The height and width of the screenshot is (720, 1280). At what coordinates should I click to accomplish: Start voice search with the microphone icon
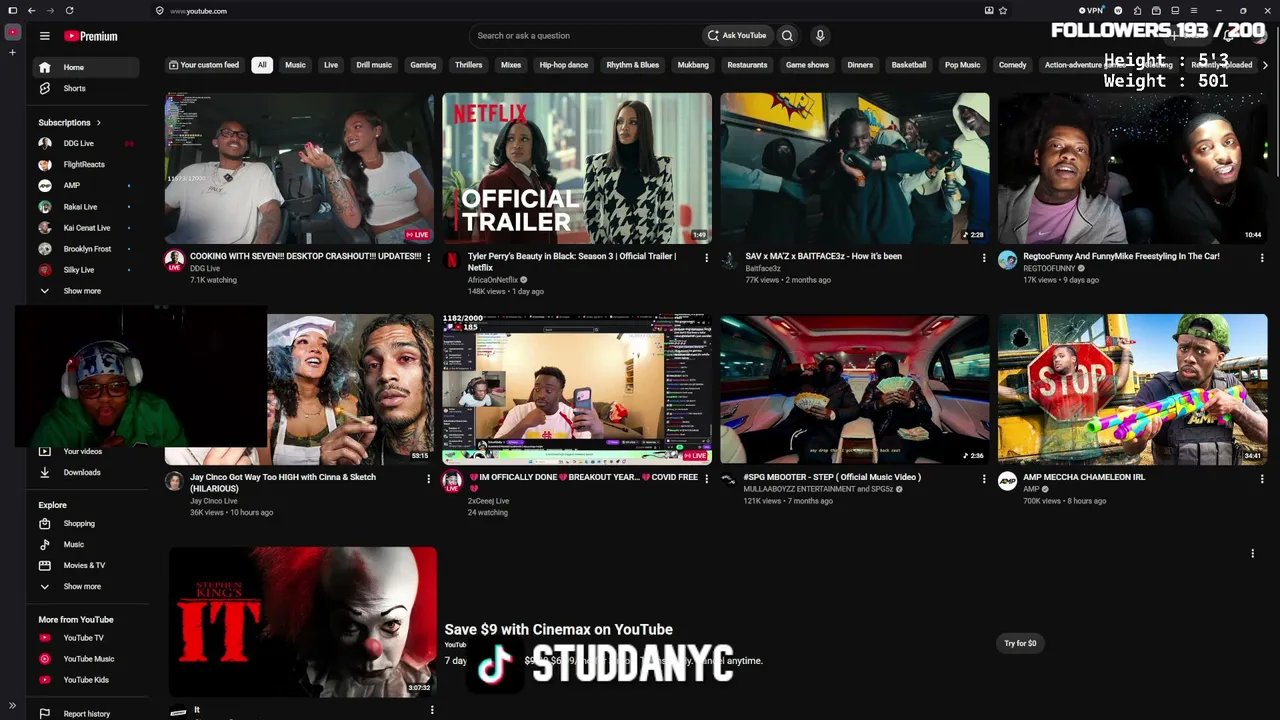(820, 36)
